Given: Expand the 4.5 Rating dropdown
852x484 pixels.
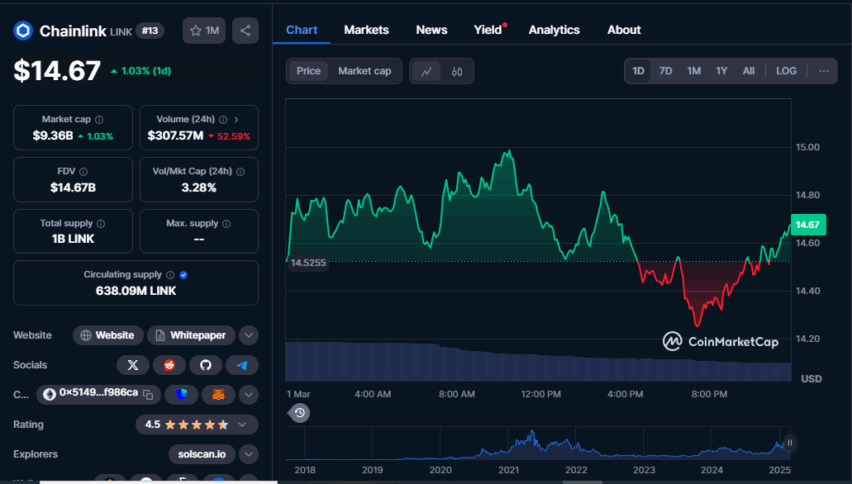Looking at the screenshot, I should click(242, 425).
